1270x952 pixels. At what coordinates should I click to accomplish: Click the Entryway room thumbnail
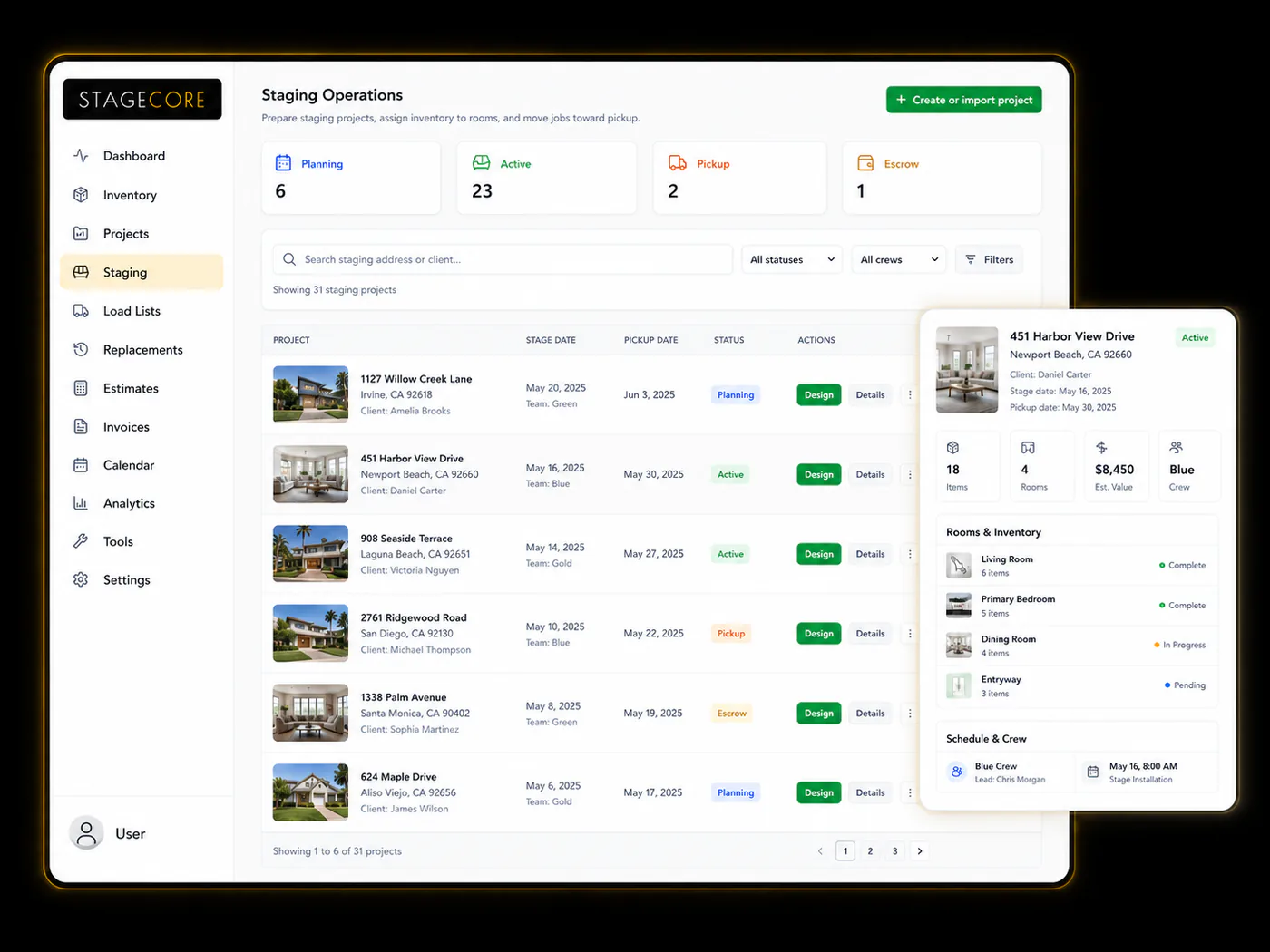959,685
